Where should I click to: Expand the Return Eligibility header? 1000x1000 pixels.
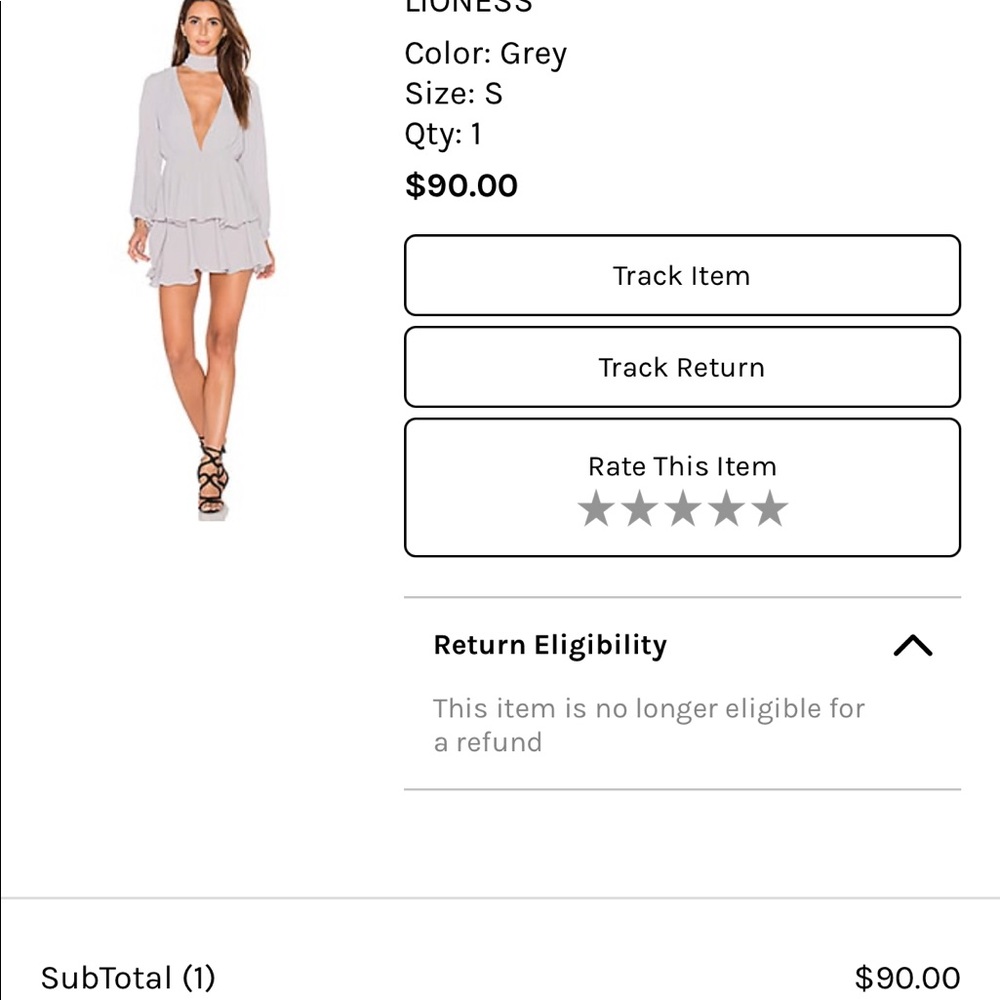pos(550,646)
